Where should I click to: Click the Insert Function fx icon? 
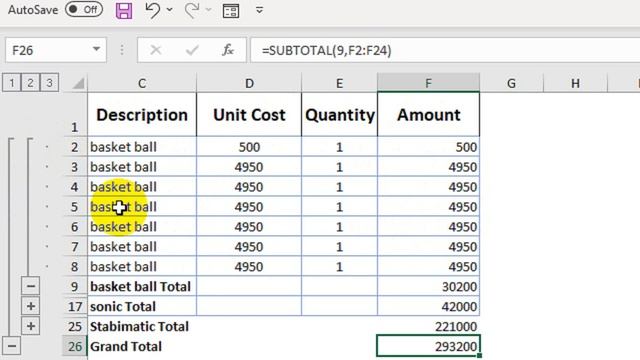click(228, 50)
